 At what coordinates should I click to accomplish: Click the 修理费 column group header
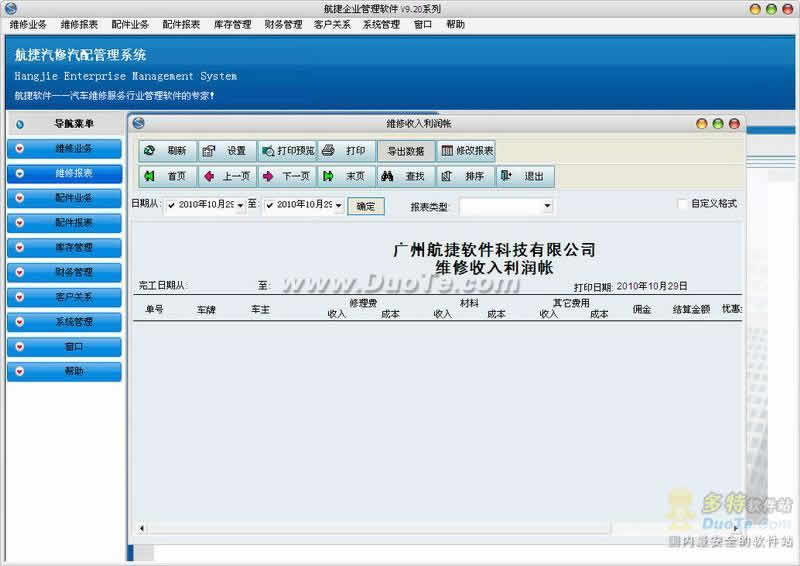pyautogui.click(x=363, y=303)
